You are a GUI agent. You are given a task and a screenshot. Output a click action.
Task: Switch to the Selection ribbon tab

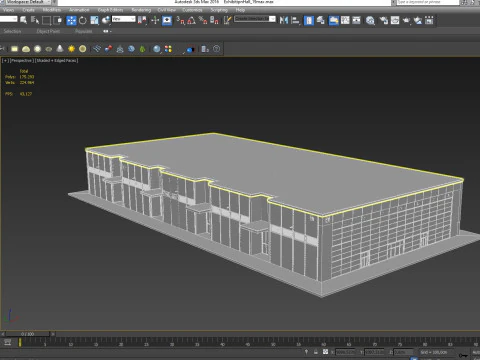(12, 31)
